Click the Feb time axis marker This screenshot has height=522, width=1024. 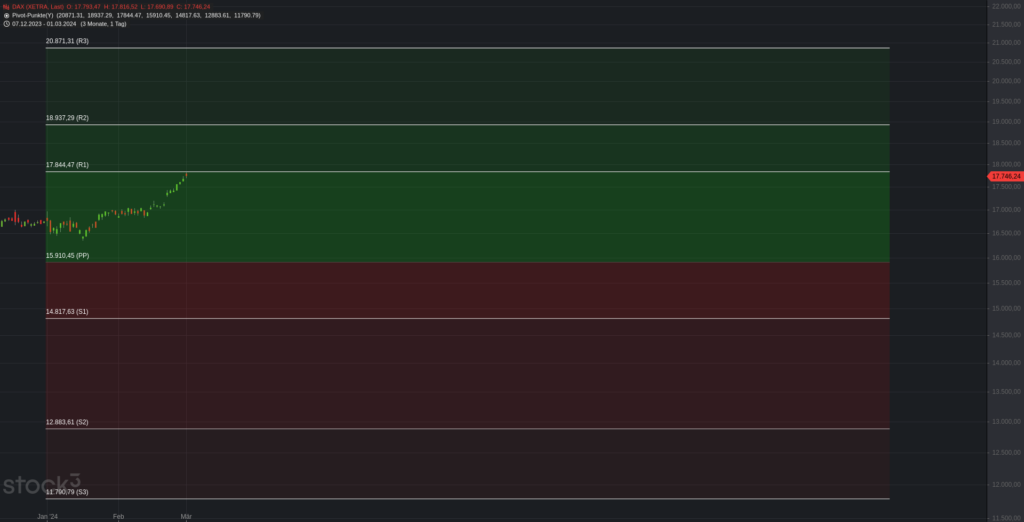click(x=118, y=516)
